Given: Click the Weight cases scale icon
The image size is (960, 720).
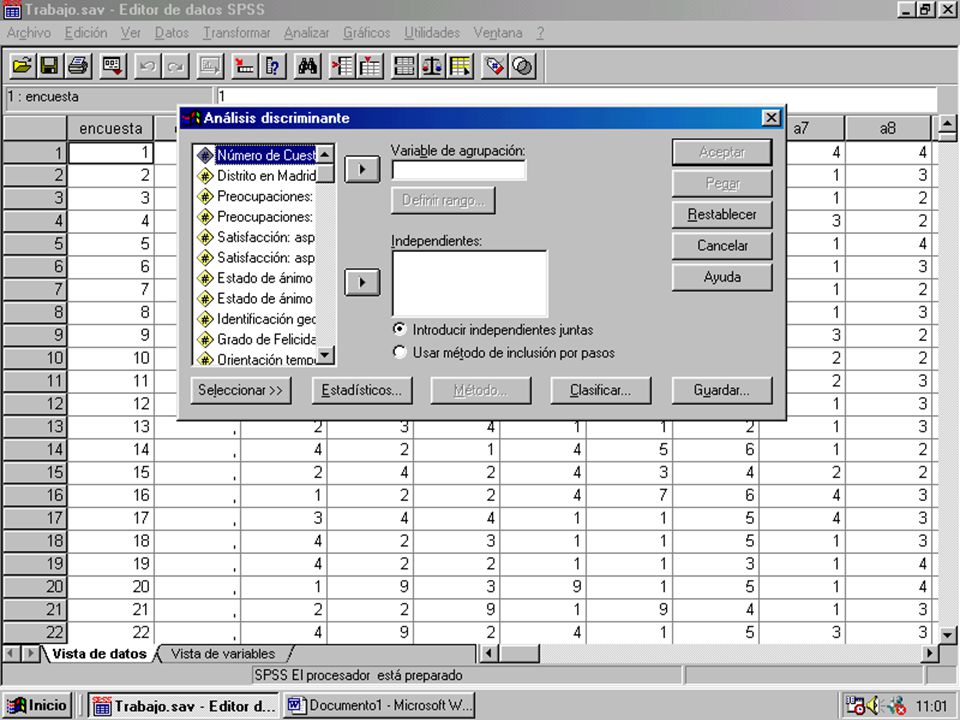Looking at the screenshot, I should coord(432,66).
